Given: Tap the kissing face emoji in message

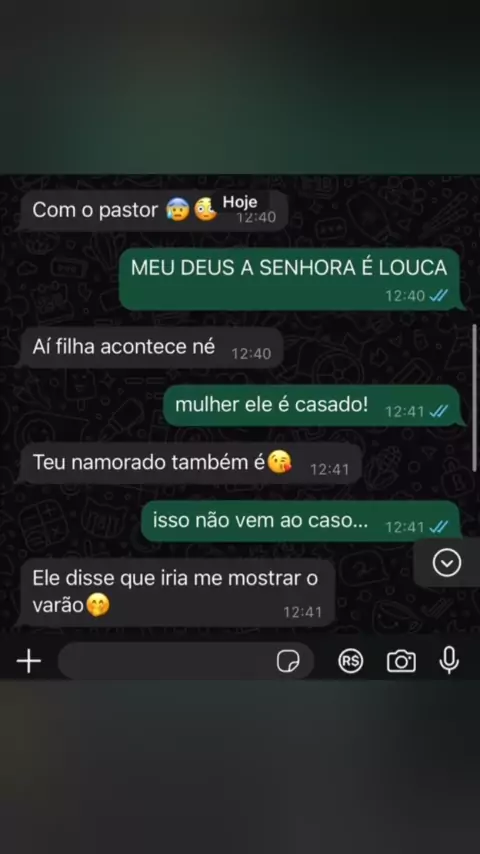Looking at the screenshot, I should point(280,462).
